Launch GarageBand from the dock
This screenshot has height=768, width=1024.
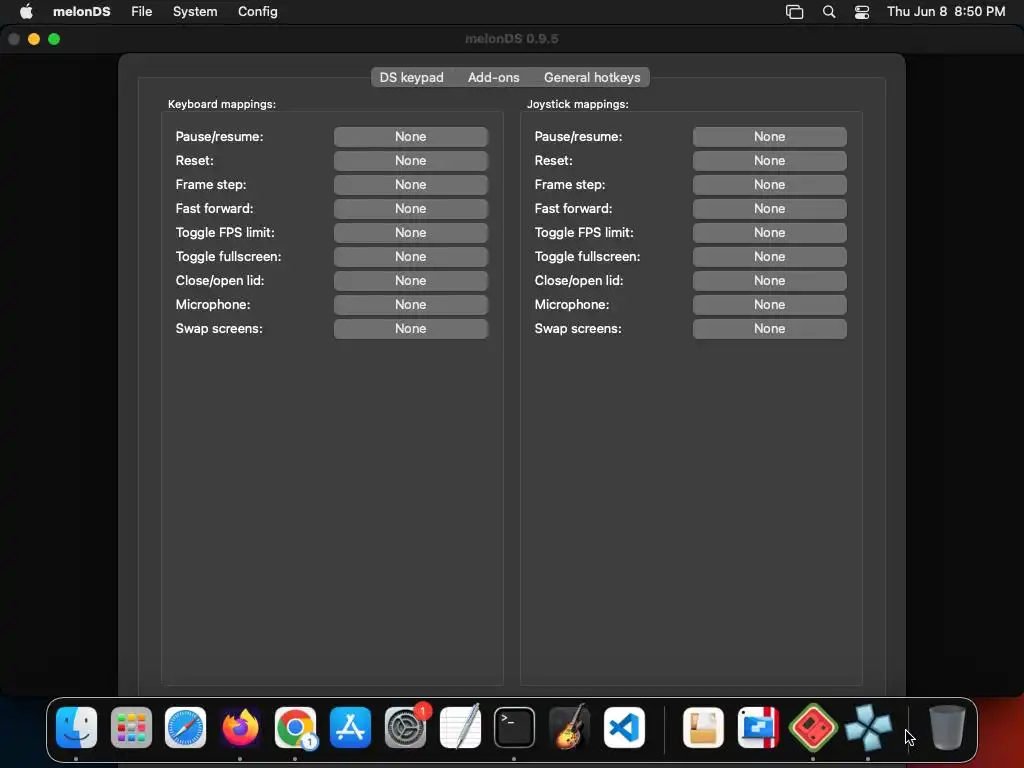coord(569,727)
